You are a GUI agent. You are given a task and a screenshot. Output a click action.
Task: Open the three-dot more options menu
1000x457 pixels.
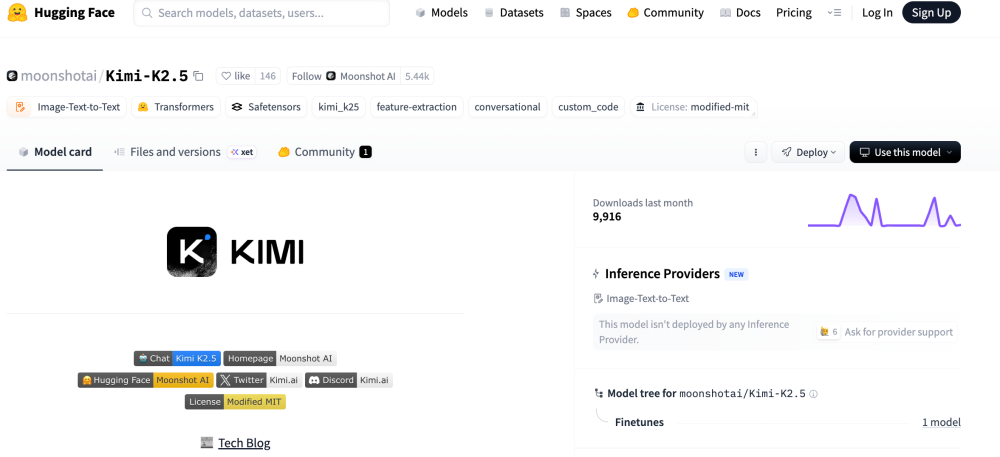click(756, 152)
